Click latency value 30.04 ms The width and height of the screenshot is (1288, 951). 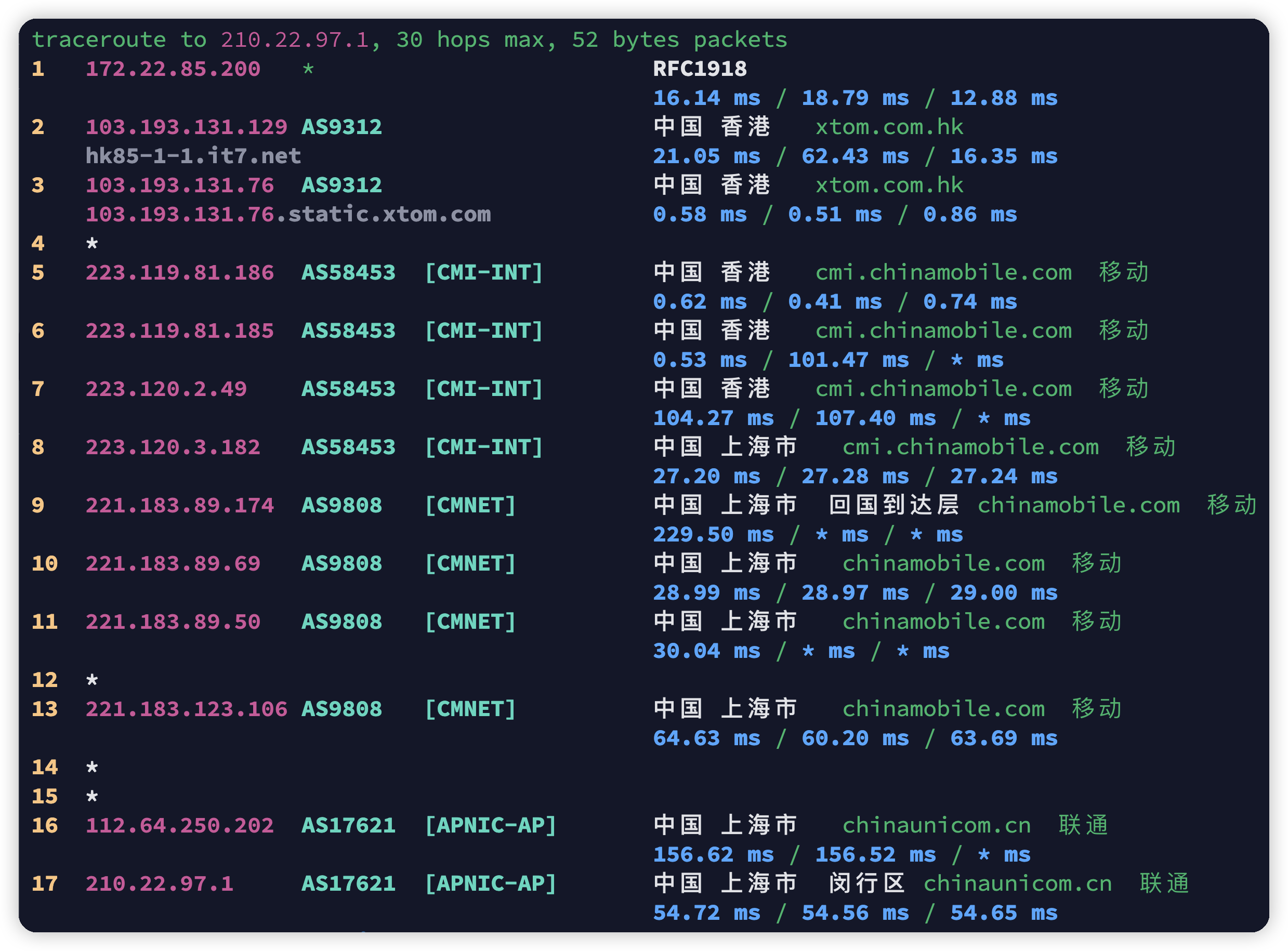click(706, 651)
